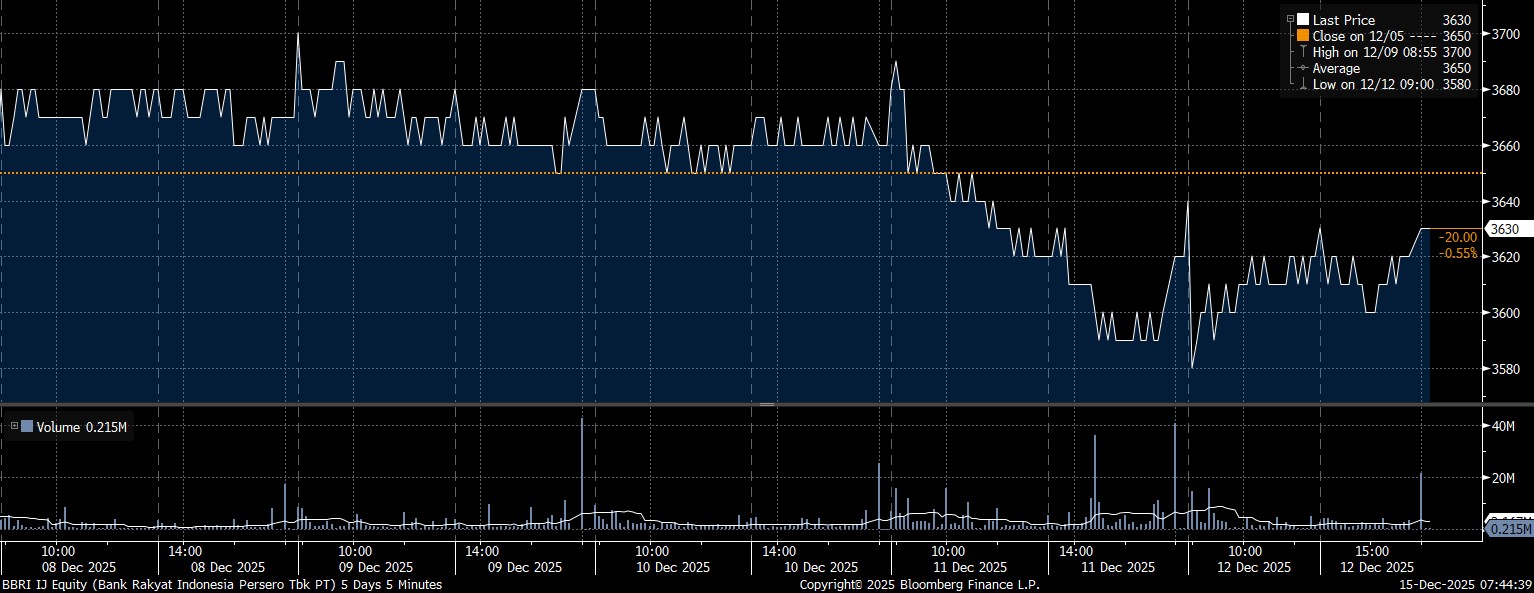Click the orange Close on 12/05 swatch
Screen dimensions: 1534x593
1303,36
